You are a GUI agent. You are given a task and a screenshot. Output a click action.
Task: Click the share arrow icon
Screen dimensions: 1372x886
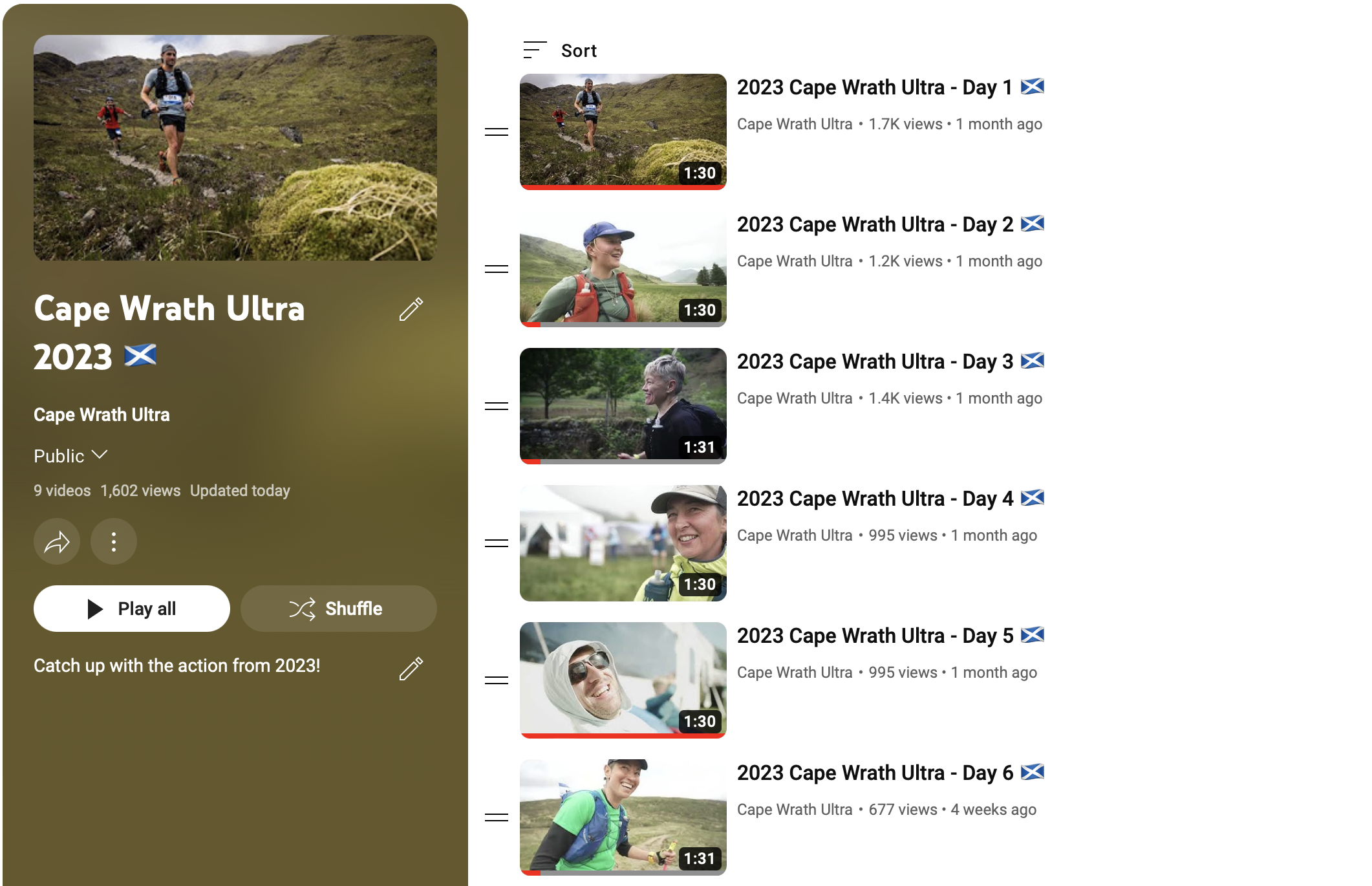57,541
